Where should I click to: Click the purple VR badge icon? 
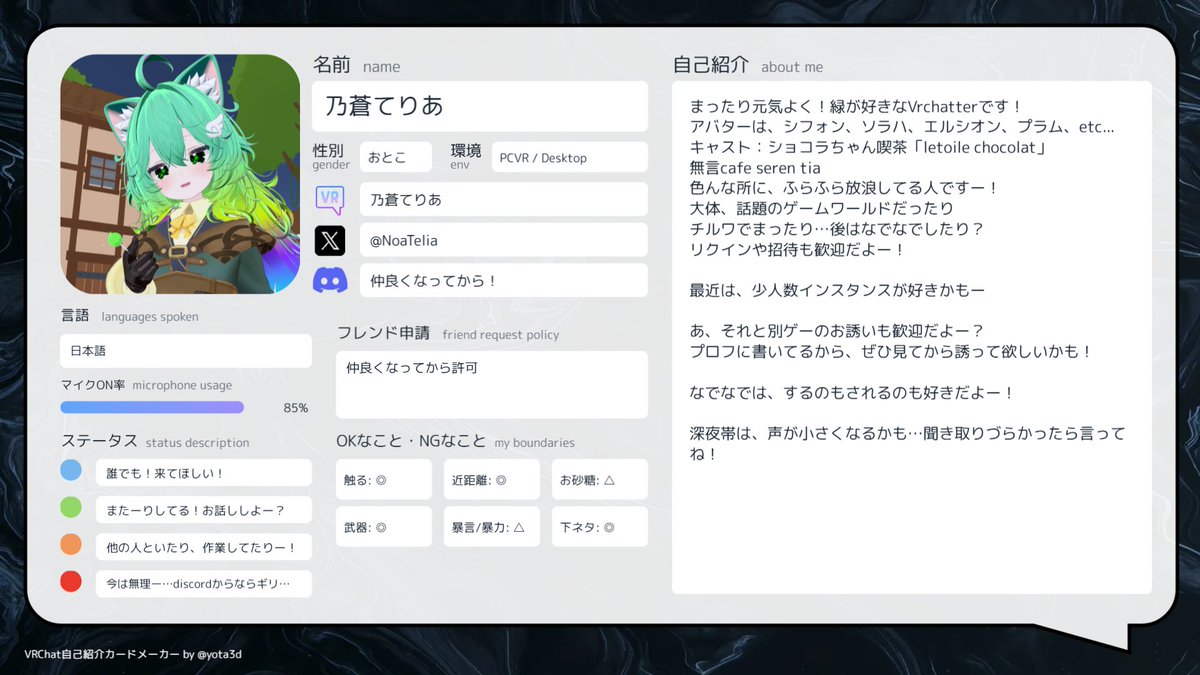click(330, 199)
